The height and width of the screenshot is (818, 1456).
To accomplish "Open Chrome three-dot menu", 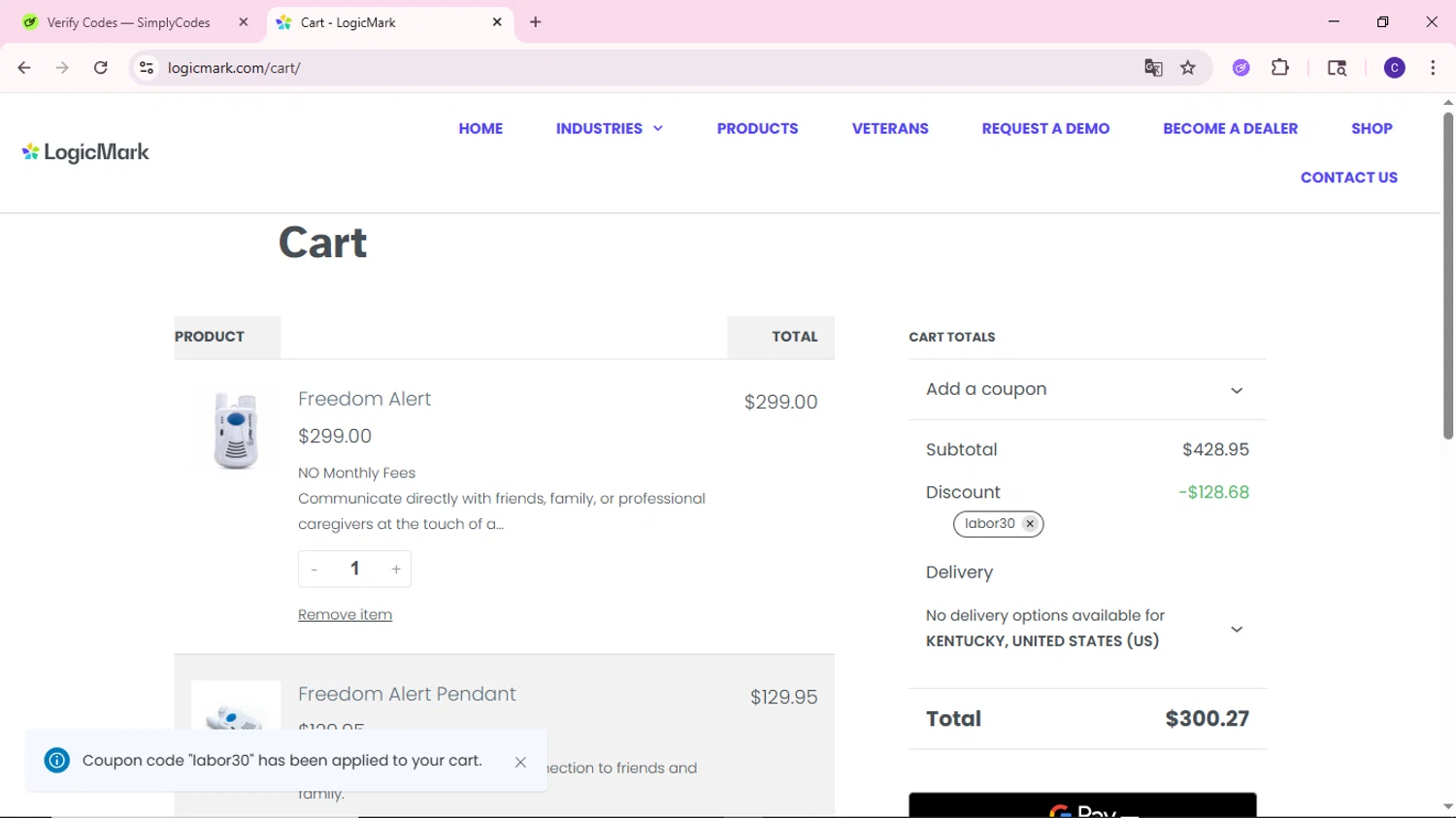I will pyautogui.click(x=1433, y=68).
